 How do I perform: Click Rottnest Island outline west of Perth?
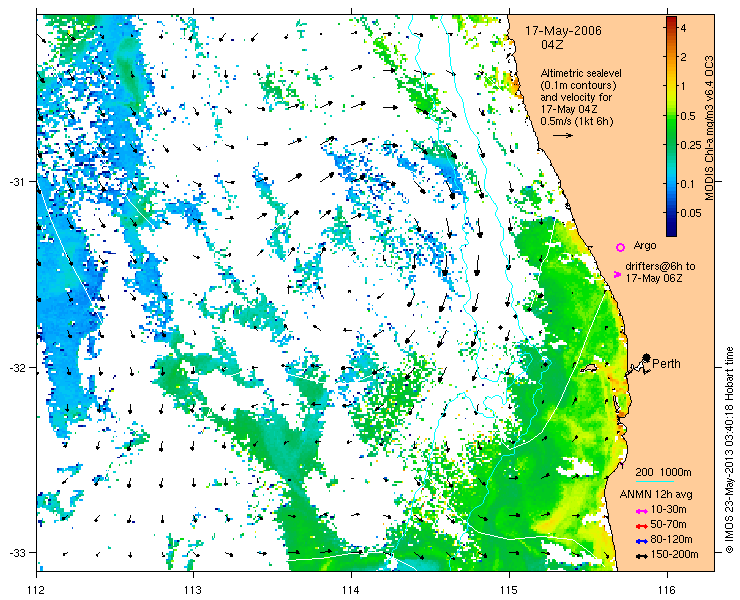(589, 368)
